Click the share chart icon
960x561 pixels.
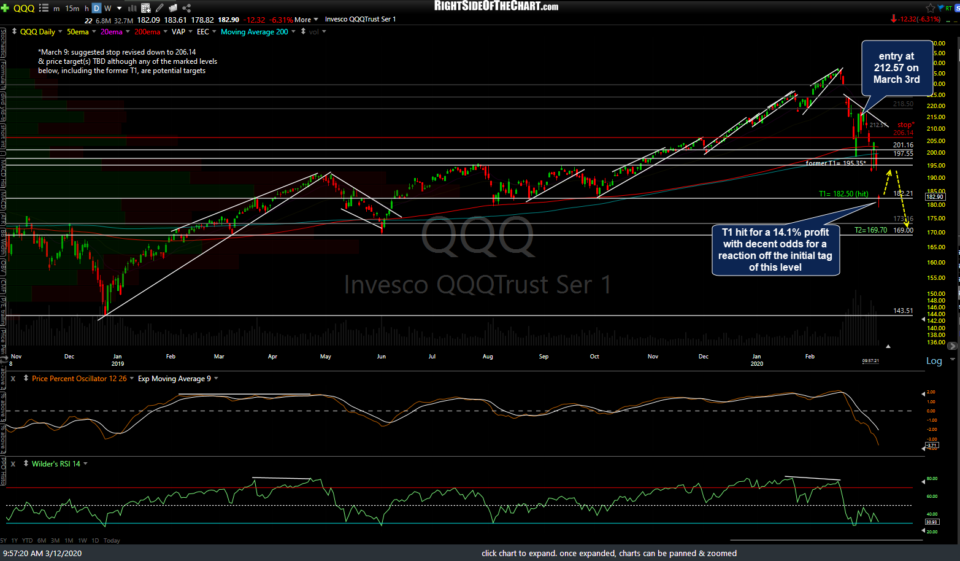click(187, 8)
